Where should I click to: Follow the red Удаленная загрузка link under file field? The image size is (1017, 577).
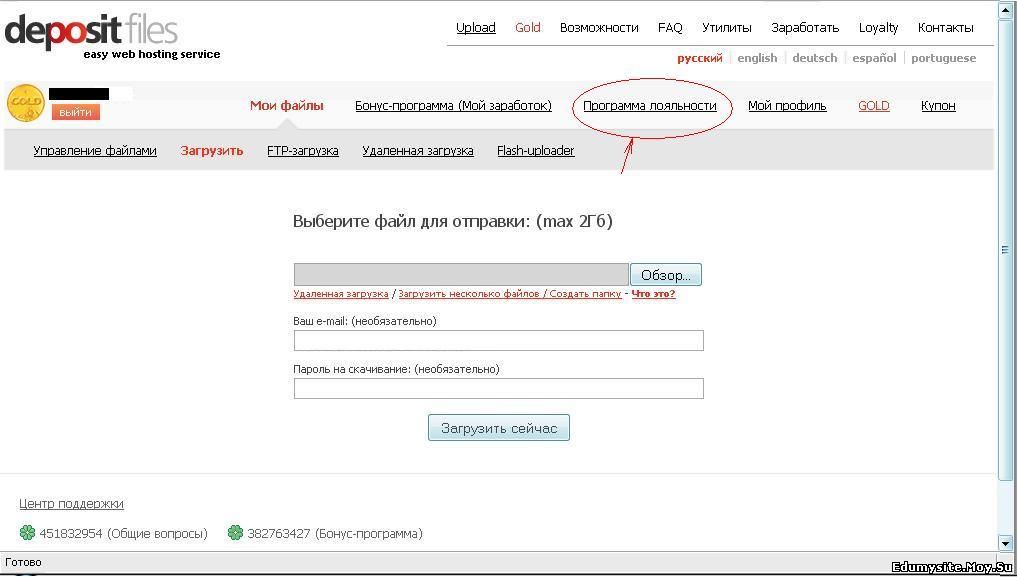tap(341, 294)
